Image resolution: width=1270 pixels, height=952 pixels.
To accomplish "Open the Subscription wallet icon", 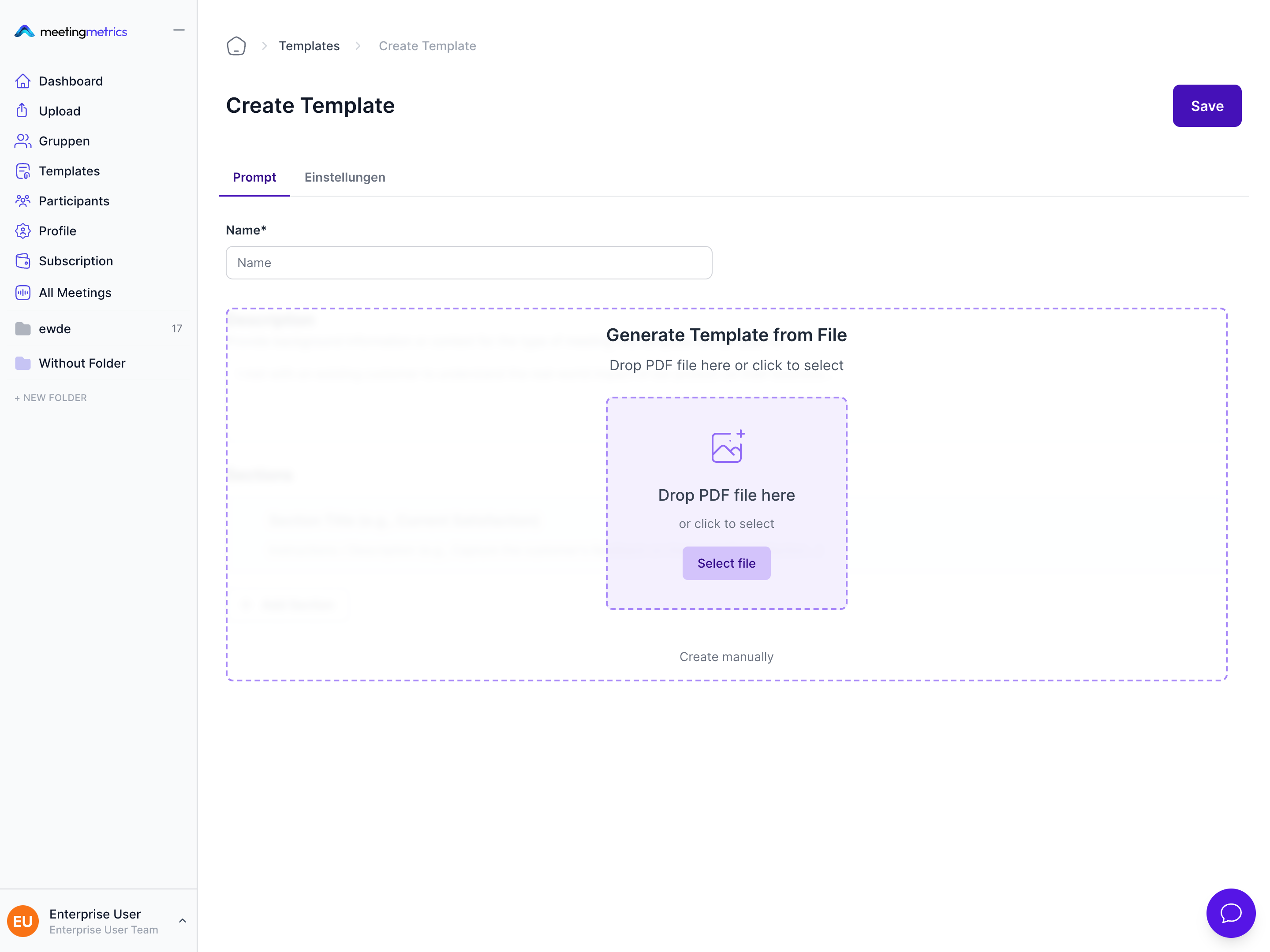I will [x=22, y=260].
